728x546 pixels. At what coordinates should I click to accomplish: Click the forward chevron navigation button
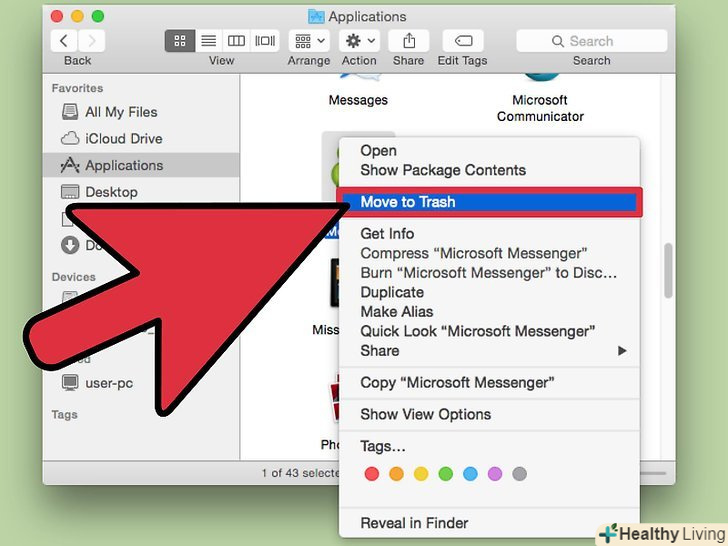(x=92, y=41)
